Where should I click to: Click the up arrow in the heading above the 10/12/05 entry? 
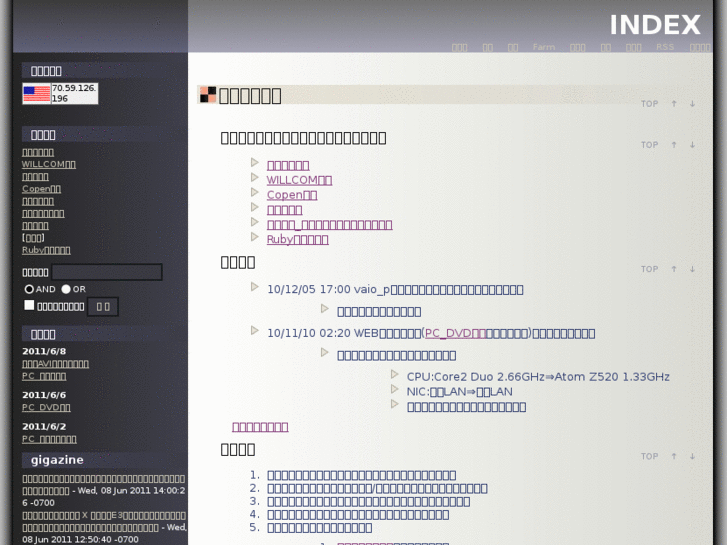click(x=674, y=269)
